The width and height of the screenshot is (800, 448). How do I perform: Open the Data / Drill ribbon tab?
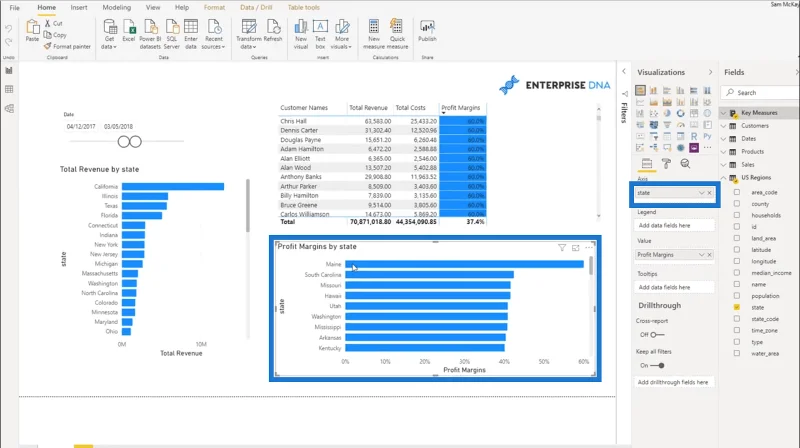tap(256, 8)
